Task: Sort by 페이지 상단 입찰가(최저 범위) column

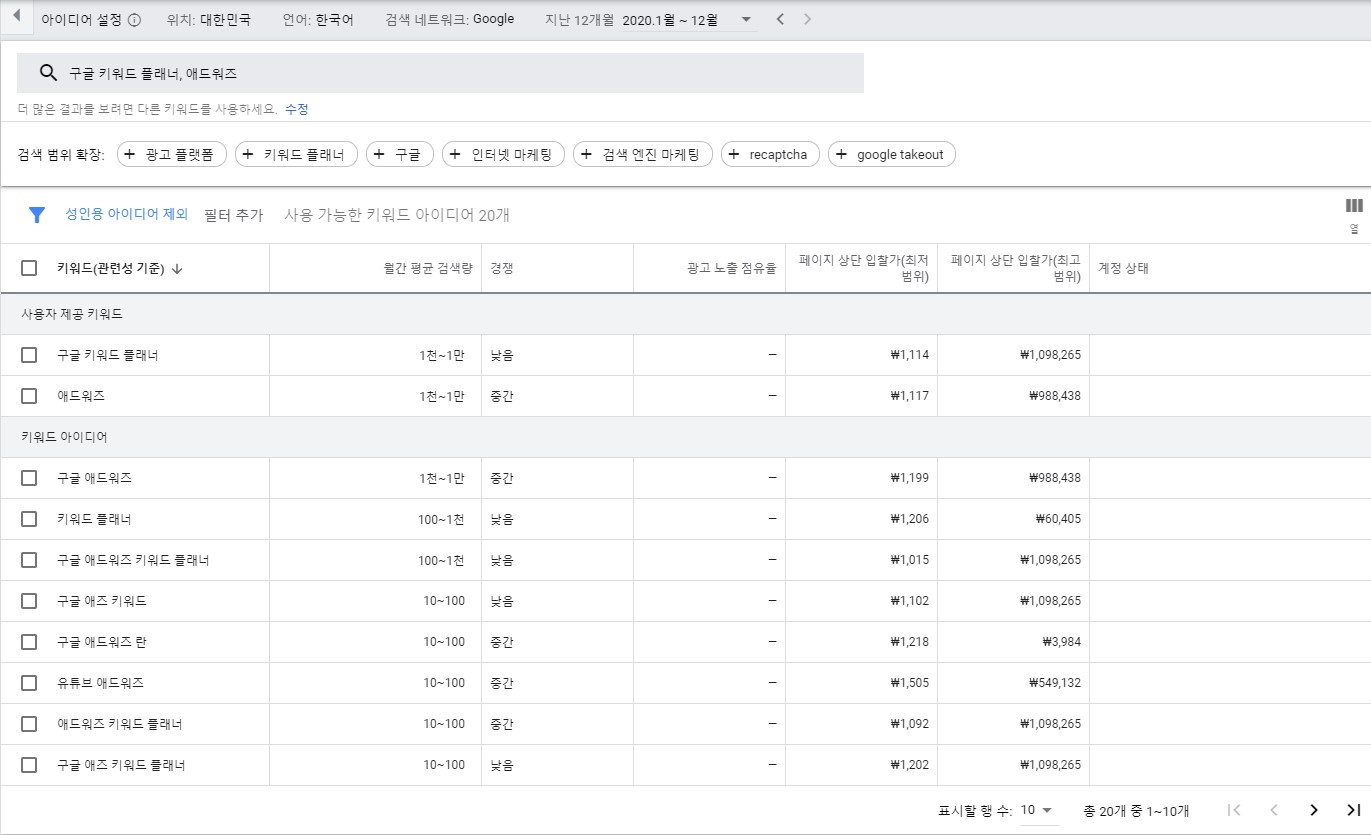Action: pos(864,268)
